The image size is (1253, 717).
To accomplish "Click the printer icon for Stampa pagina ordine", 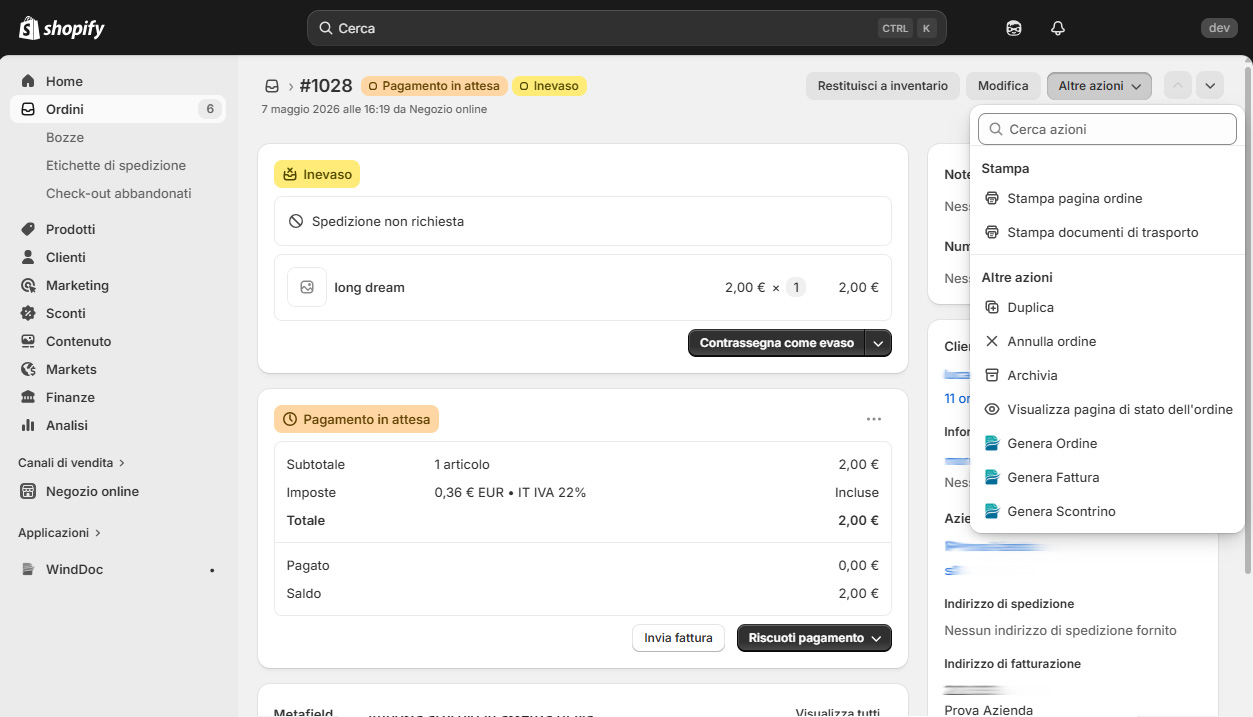I will pos(992,198).
